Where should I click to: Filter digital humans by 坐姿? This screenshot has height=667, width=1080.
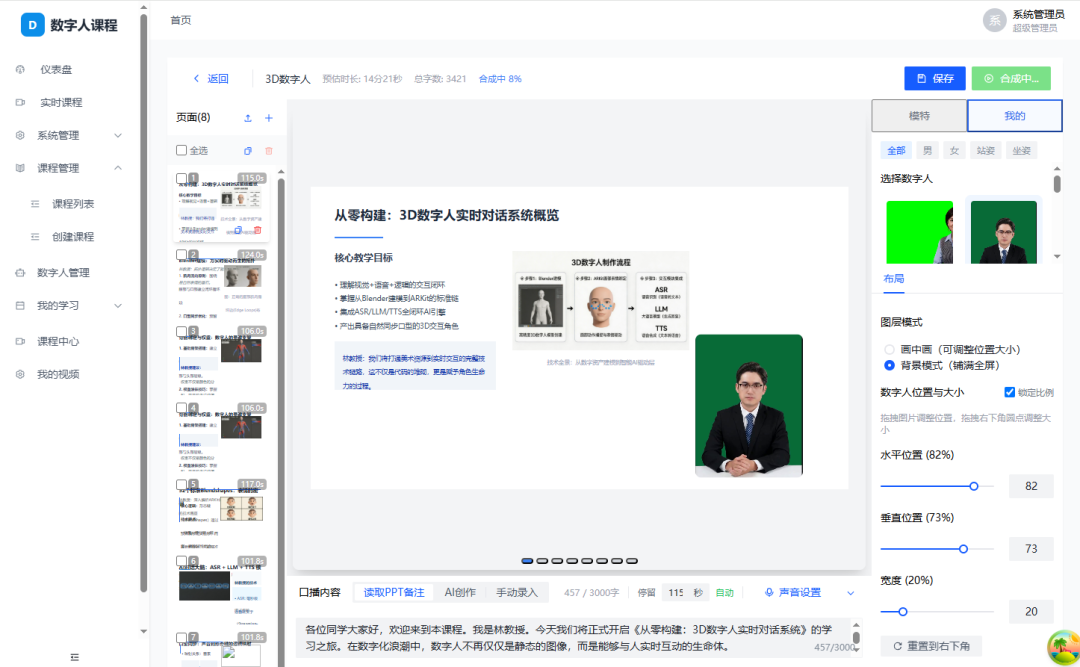pyautogui.click(x=1021, y=150)
